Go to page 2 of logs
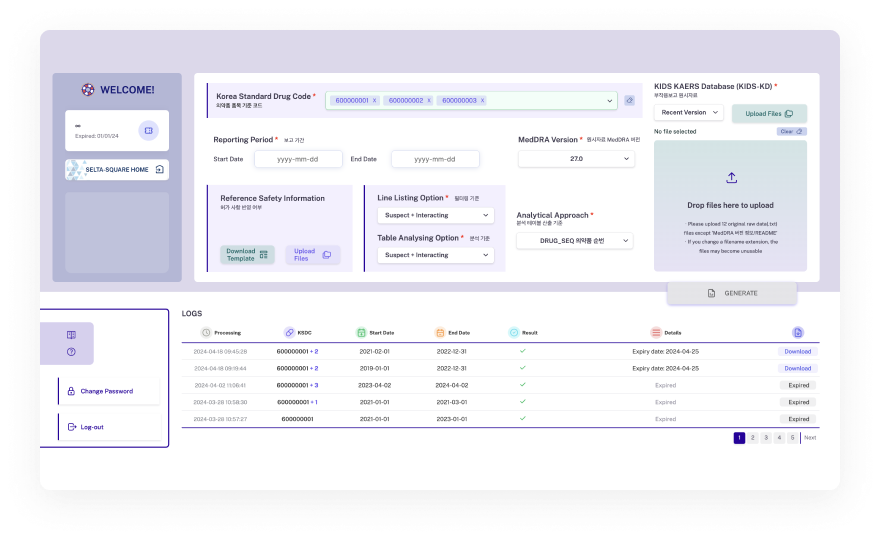This screenshot has height=540, width=880. (753, 438)
